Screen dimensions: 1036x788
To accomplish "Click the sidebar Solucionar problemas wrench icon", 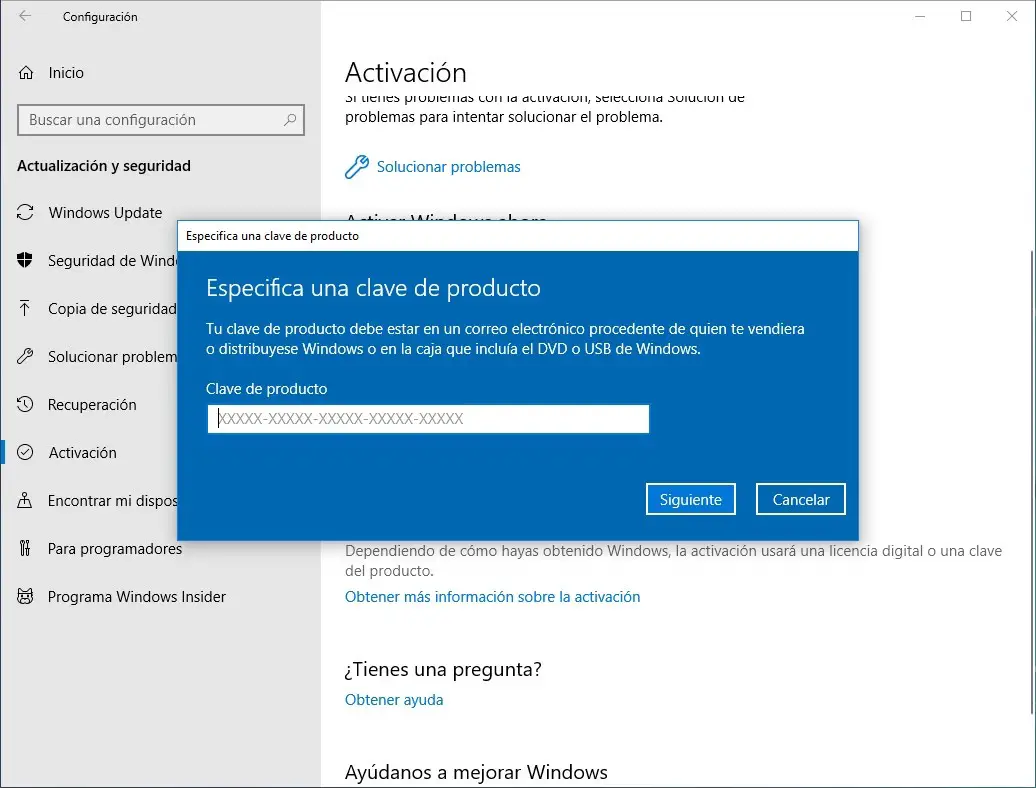I will (x=25, y=357).
